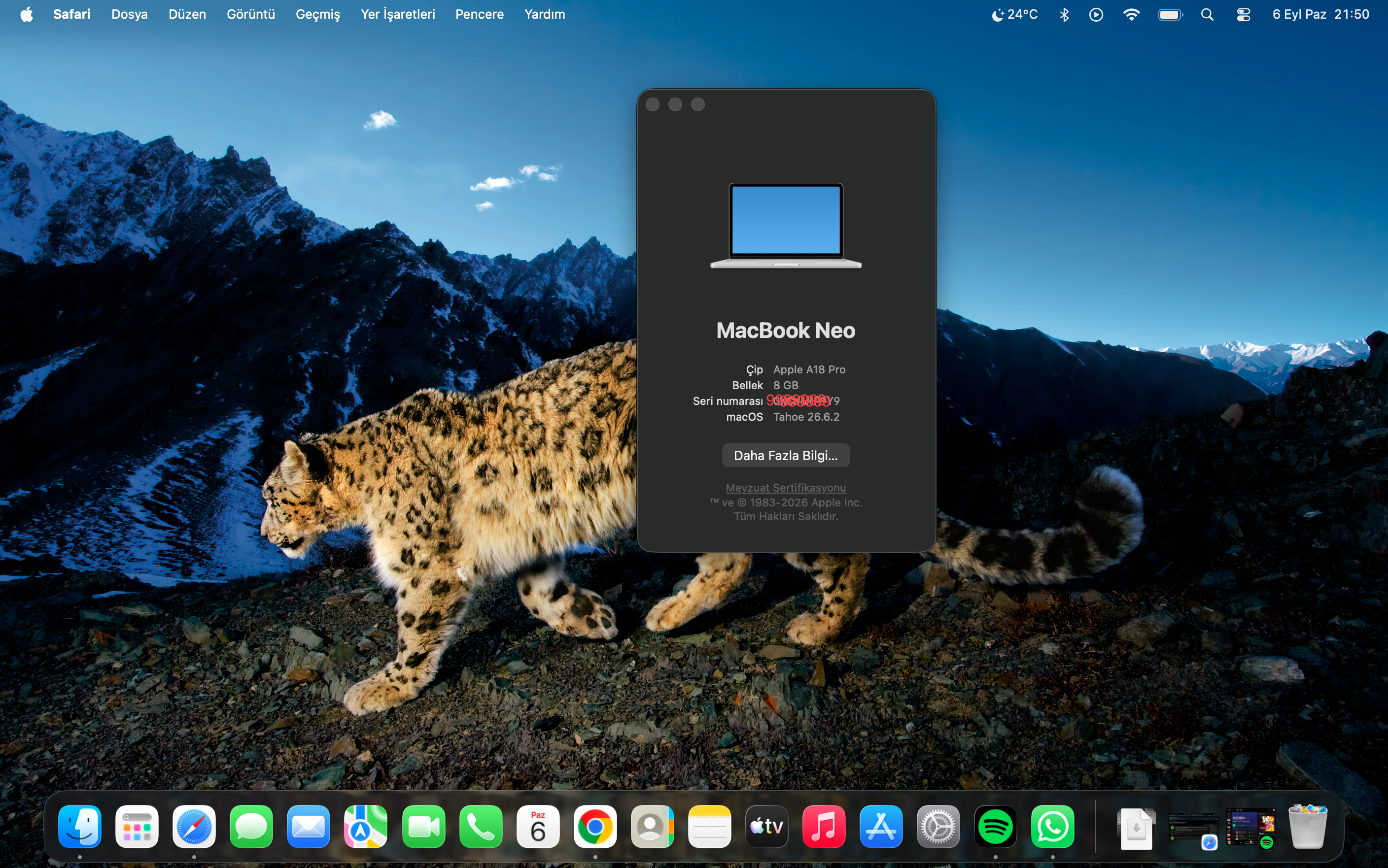Open the Yardım menu
Screen dimensions: 1388x868
tap(544, 14)
